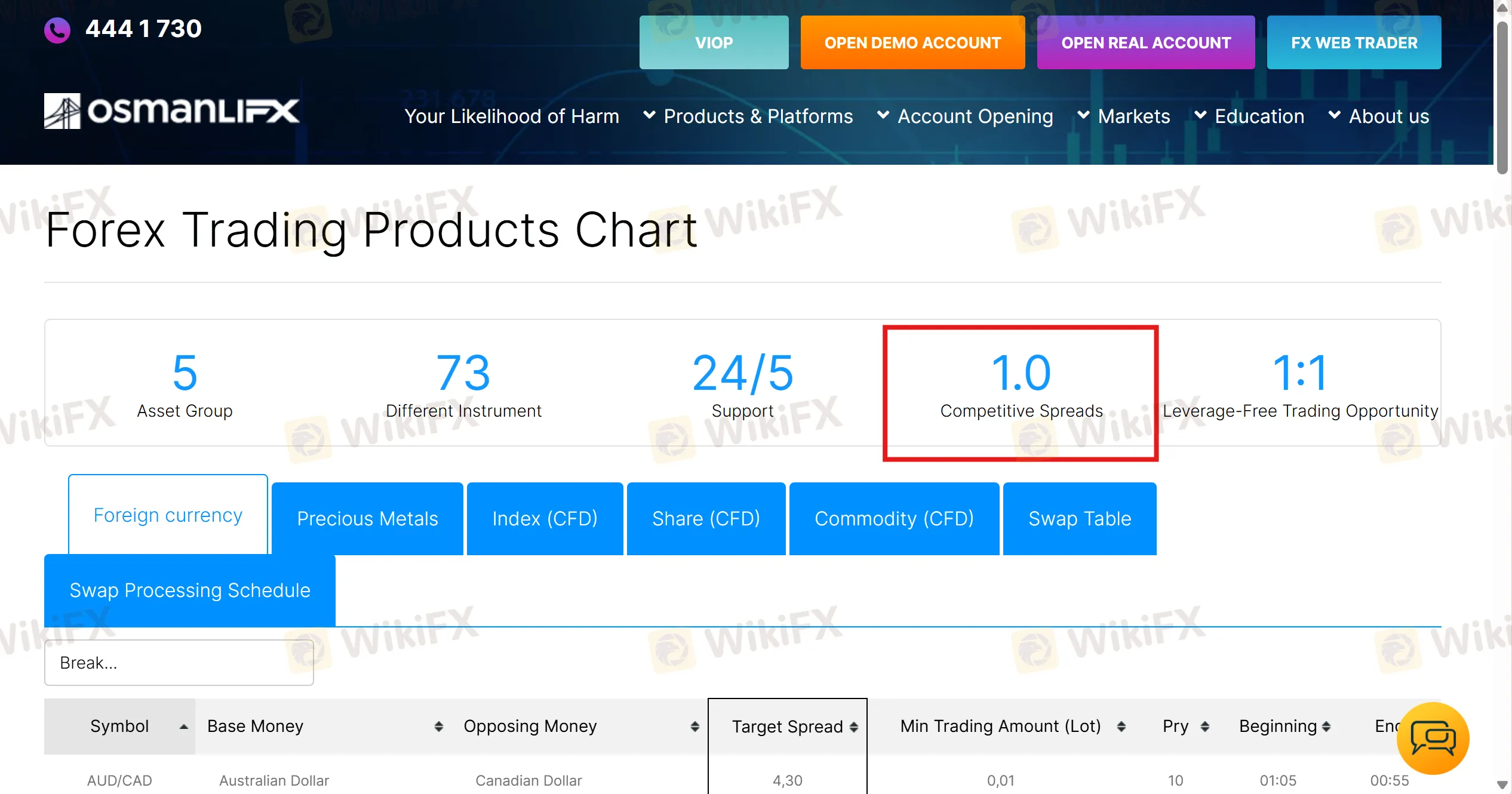Open the live chat bubble icon
The image size is (1512, 794).
[1433, 738]
